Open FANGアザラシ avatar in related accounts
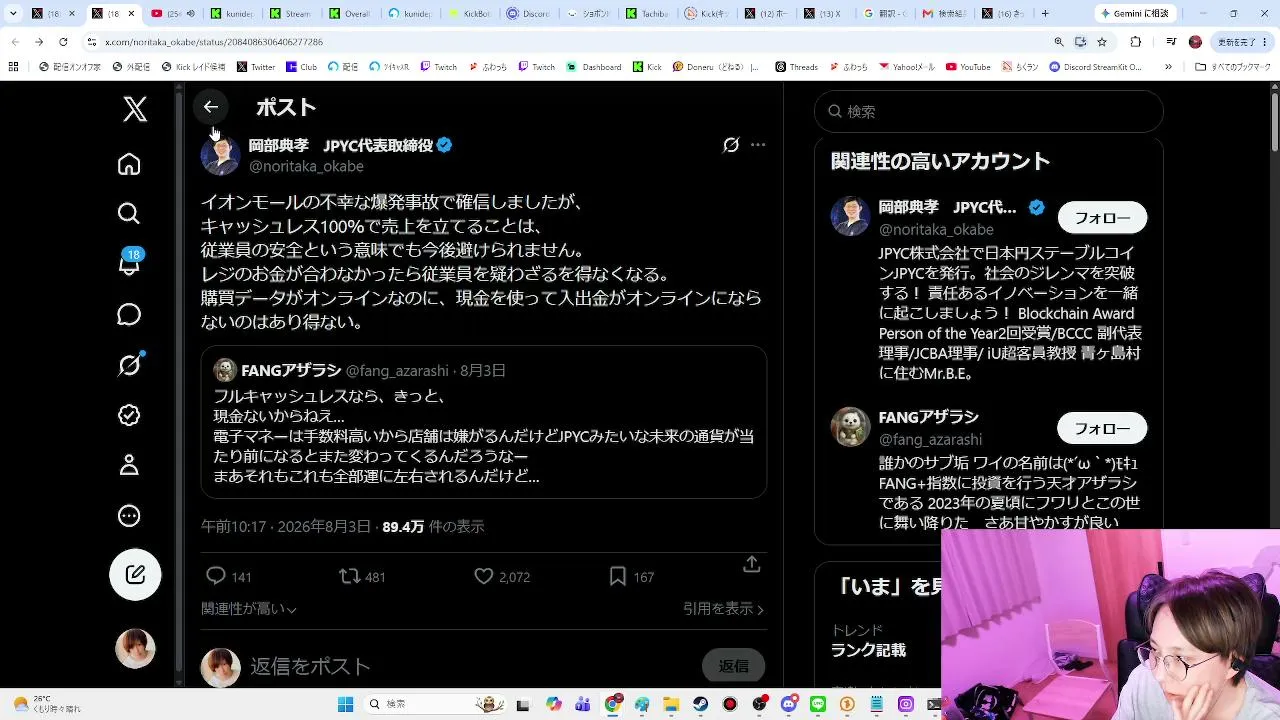This screenshot has height=720, width=1280. coord(851,427)
